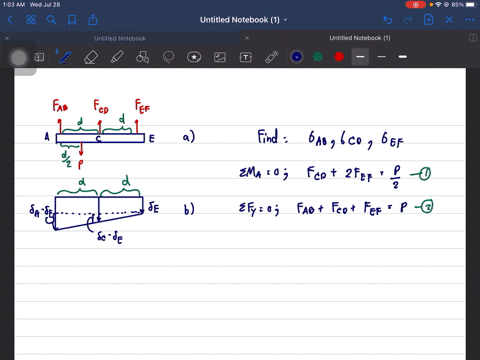Undo the last stroke
Screen dimensions: 480x360
(387, 20)
